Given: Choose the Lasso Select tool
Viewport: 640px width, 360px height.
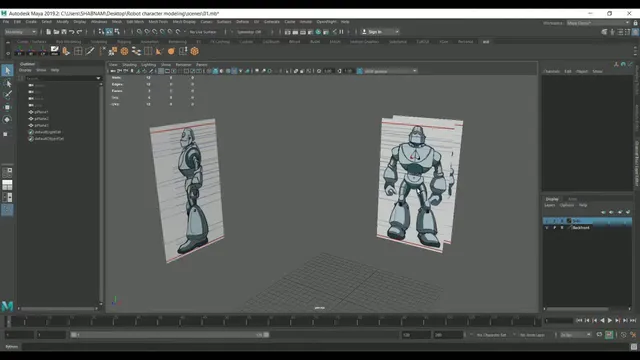Looking at the screenshot, I should pos(7,83).
